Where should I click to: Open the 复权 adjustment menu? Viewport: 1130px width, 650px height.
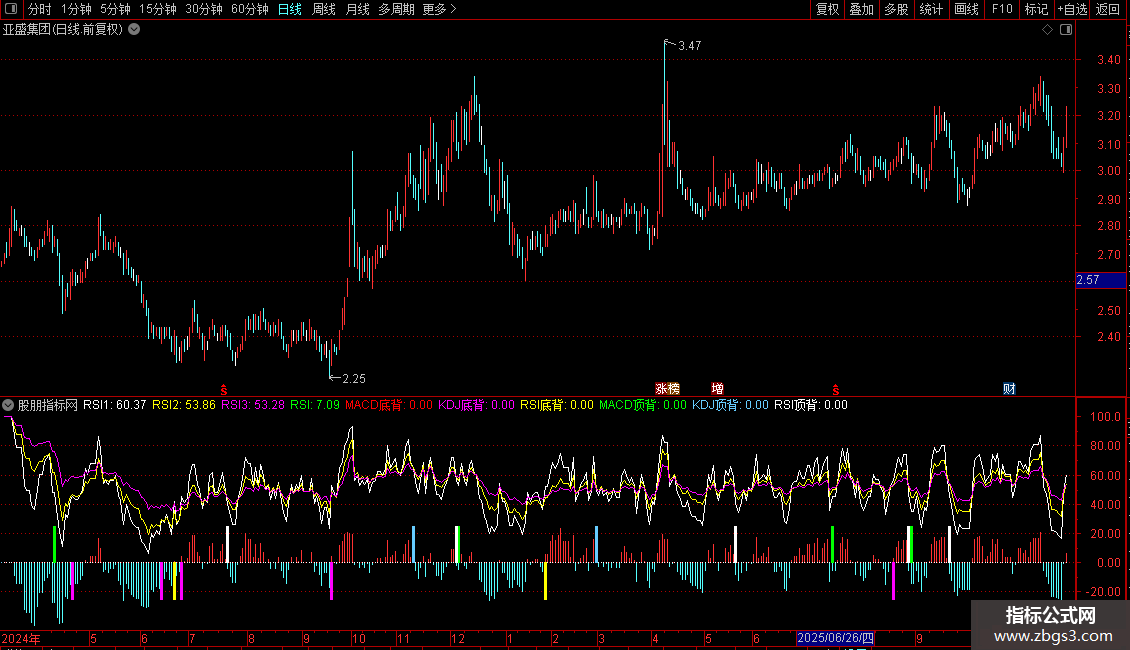pos(827,9)
